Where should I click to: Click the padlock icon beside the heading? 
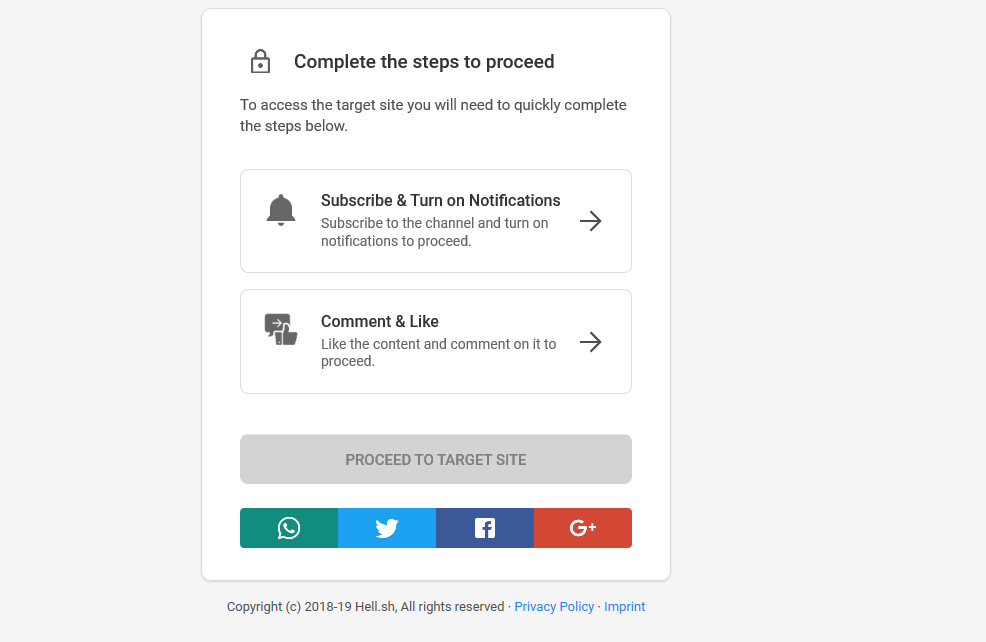click(260, 62)
